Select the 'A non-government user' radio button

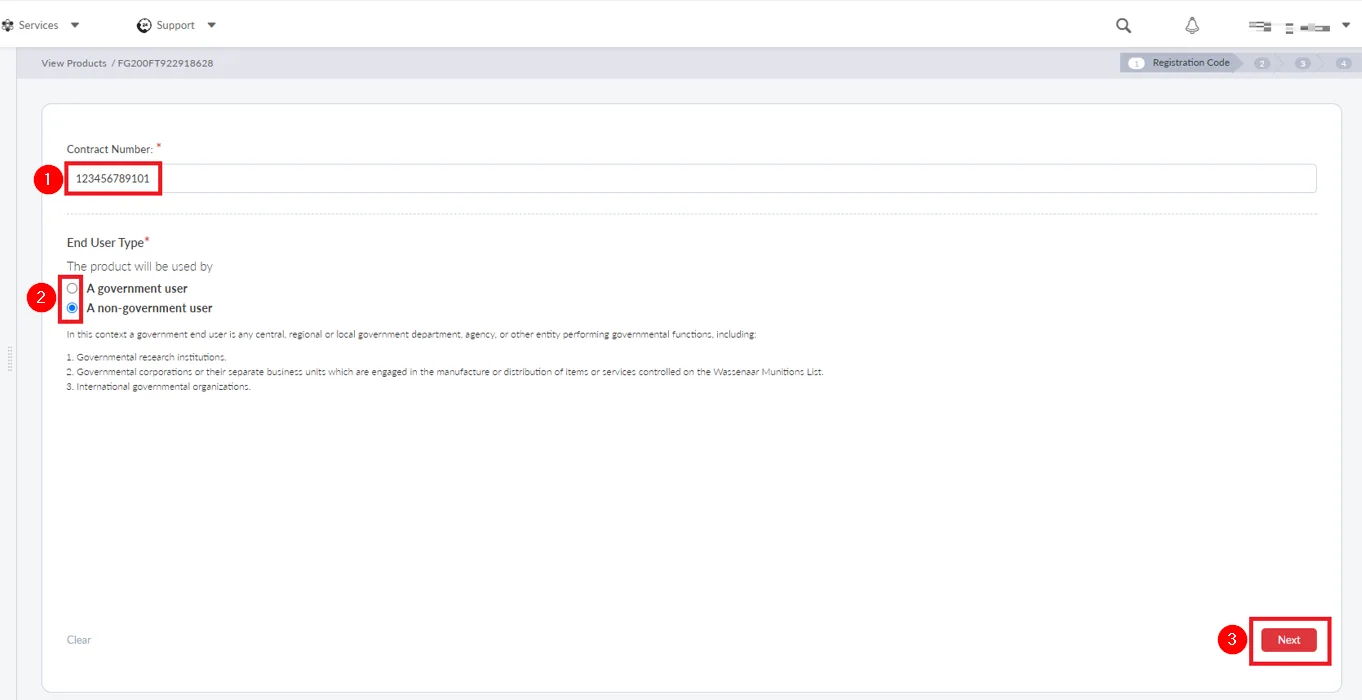click(72, 308)
